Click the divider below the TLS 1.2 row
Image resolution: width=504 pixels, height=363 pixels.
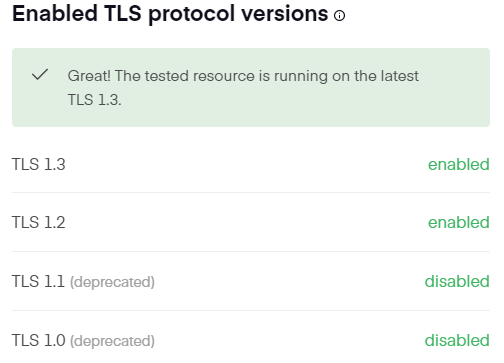click(x=251, y=251)
